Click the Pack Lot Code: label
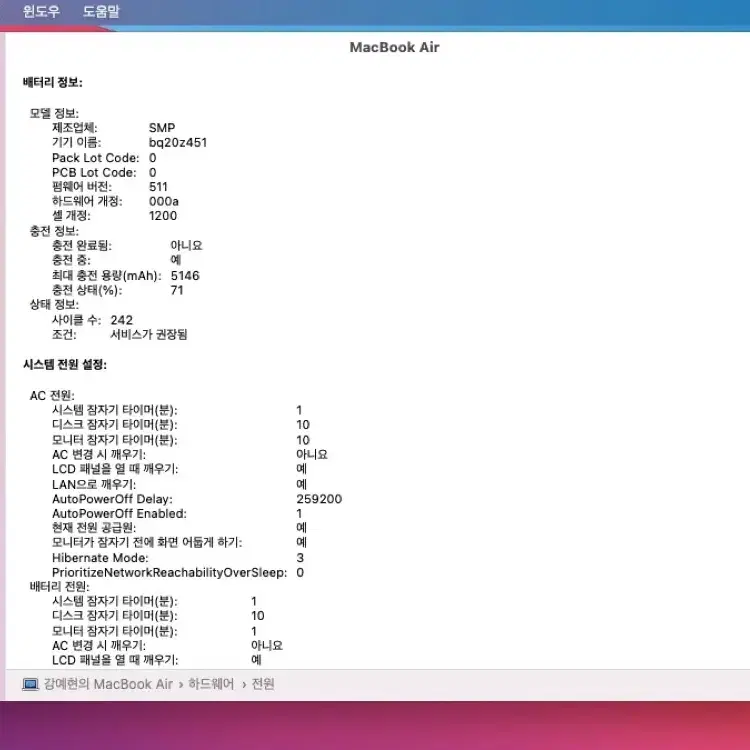Image resolution: width=750 pixels, height=750 pixels. point(96,158)
